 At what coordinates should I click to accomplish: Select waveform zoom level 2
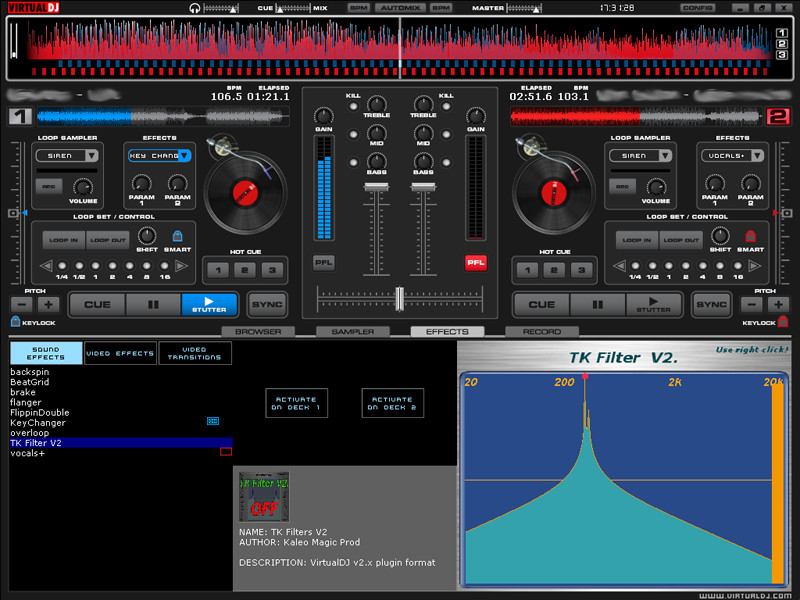click(x=782, y=44)
